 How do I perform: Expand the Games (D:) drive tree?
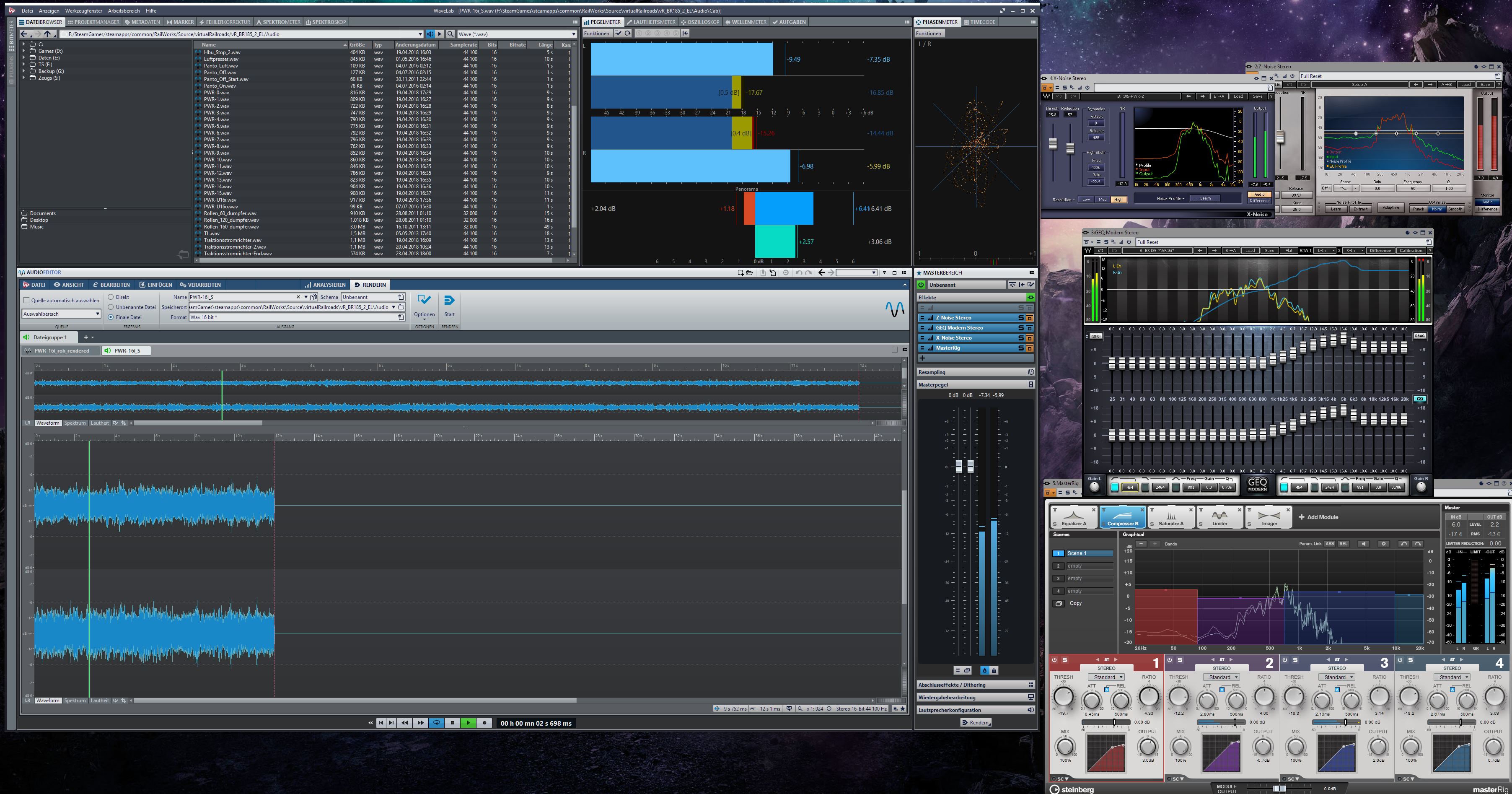coord(24,51)
